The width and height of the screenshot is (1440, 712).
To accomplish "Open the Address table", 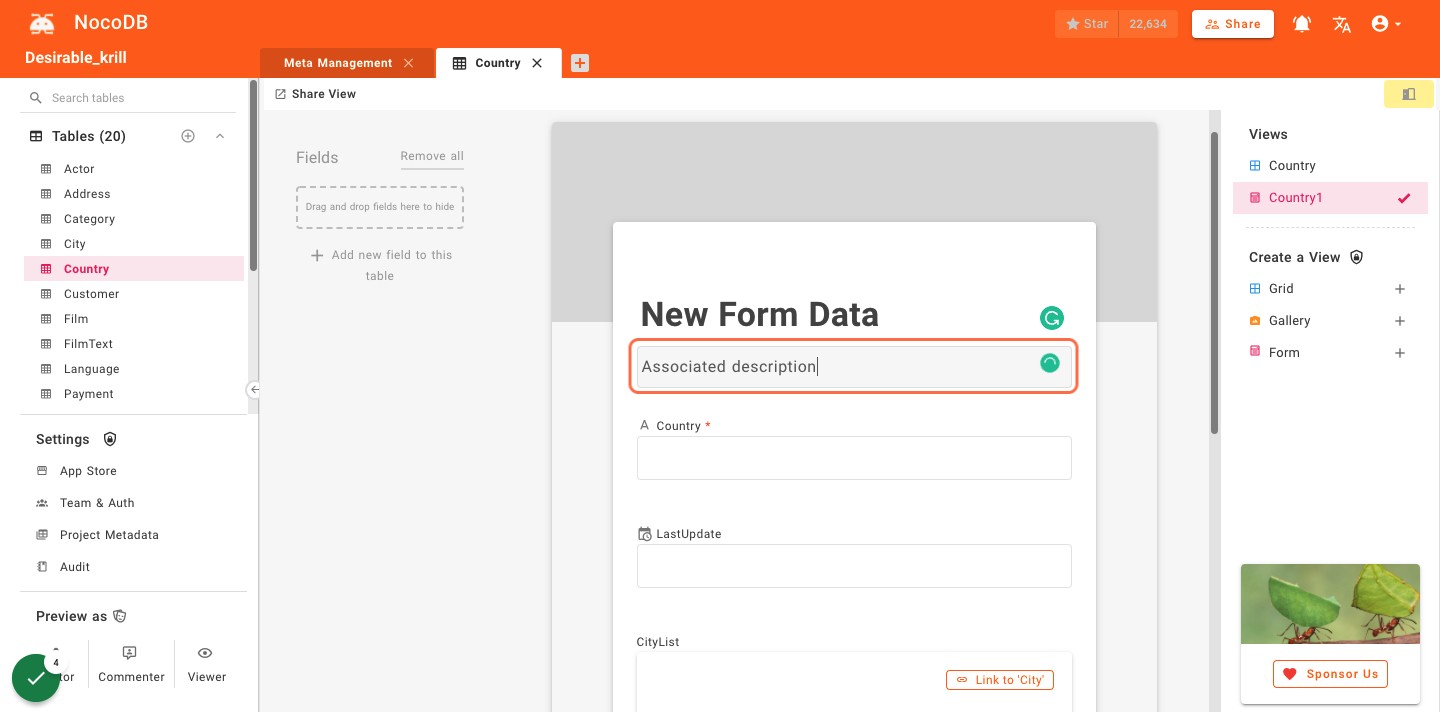I will click(134, 194).
